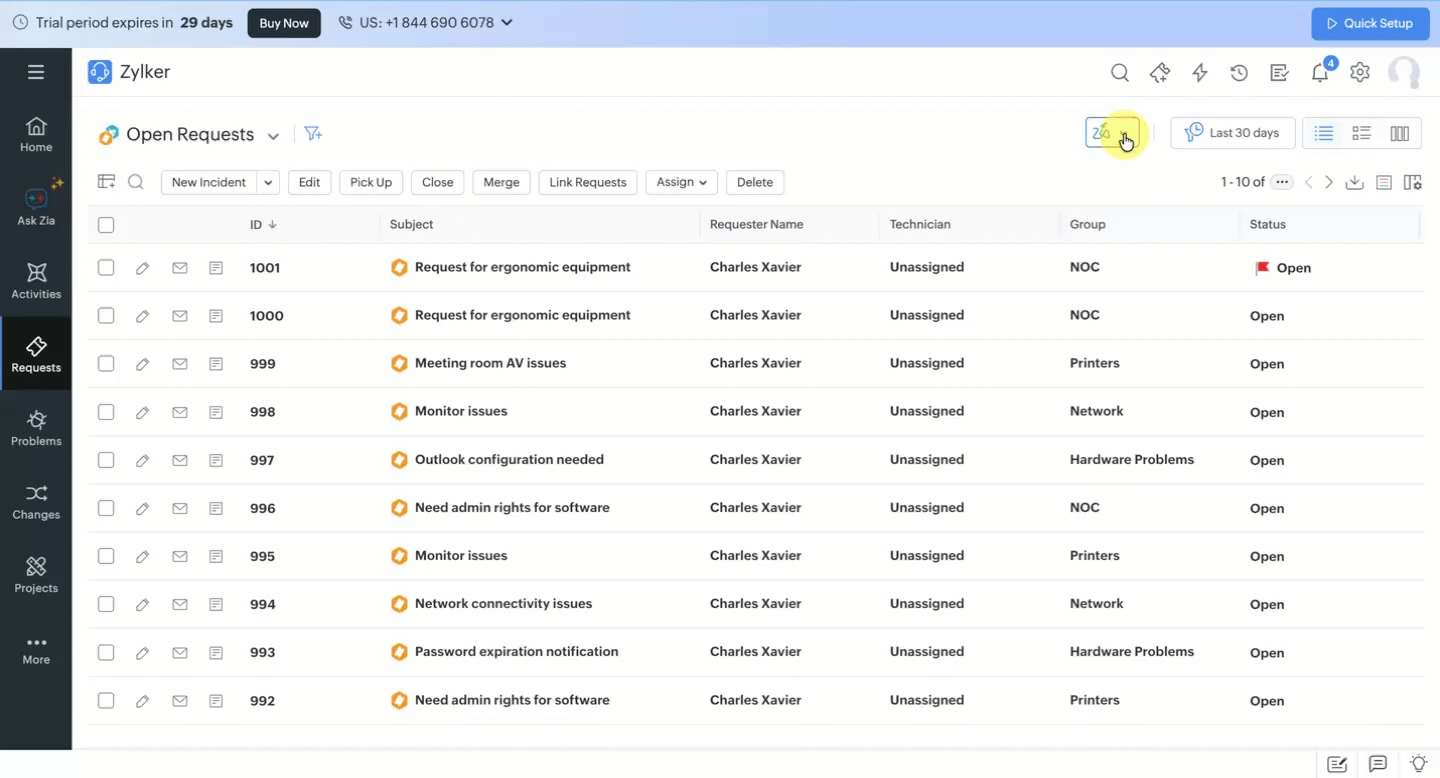Viewport: 1440px width, 778px height.
Task: Click the recent history clock icon
Action: [x=1239, y=72]
